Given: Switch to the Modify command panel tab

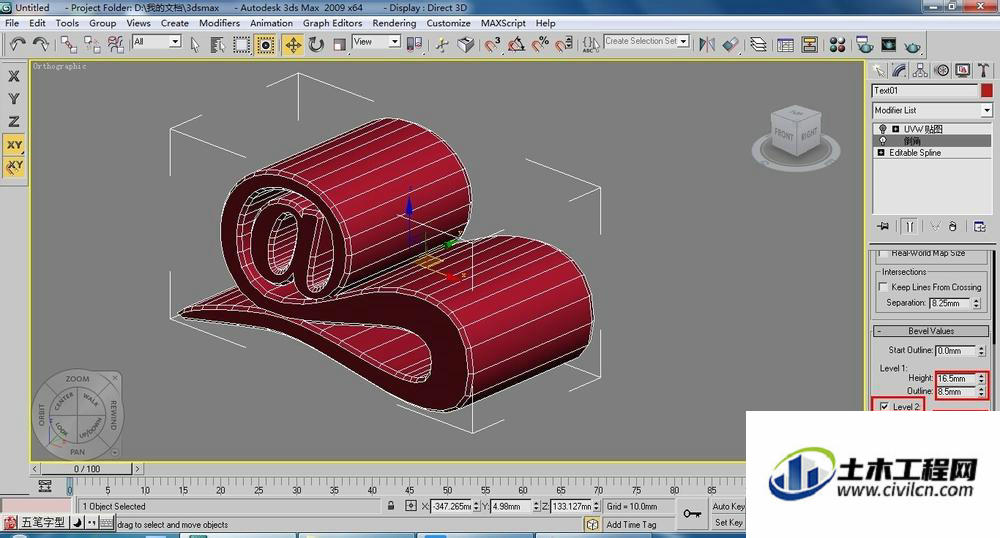Looking at the screenshot, I should pos(900,70).
